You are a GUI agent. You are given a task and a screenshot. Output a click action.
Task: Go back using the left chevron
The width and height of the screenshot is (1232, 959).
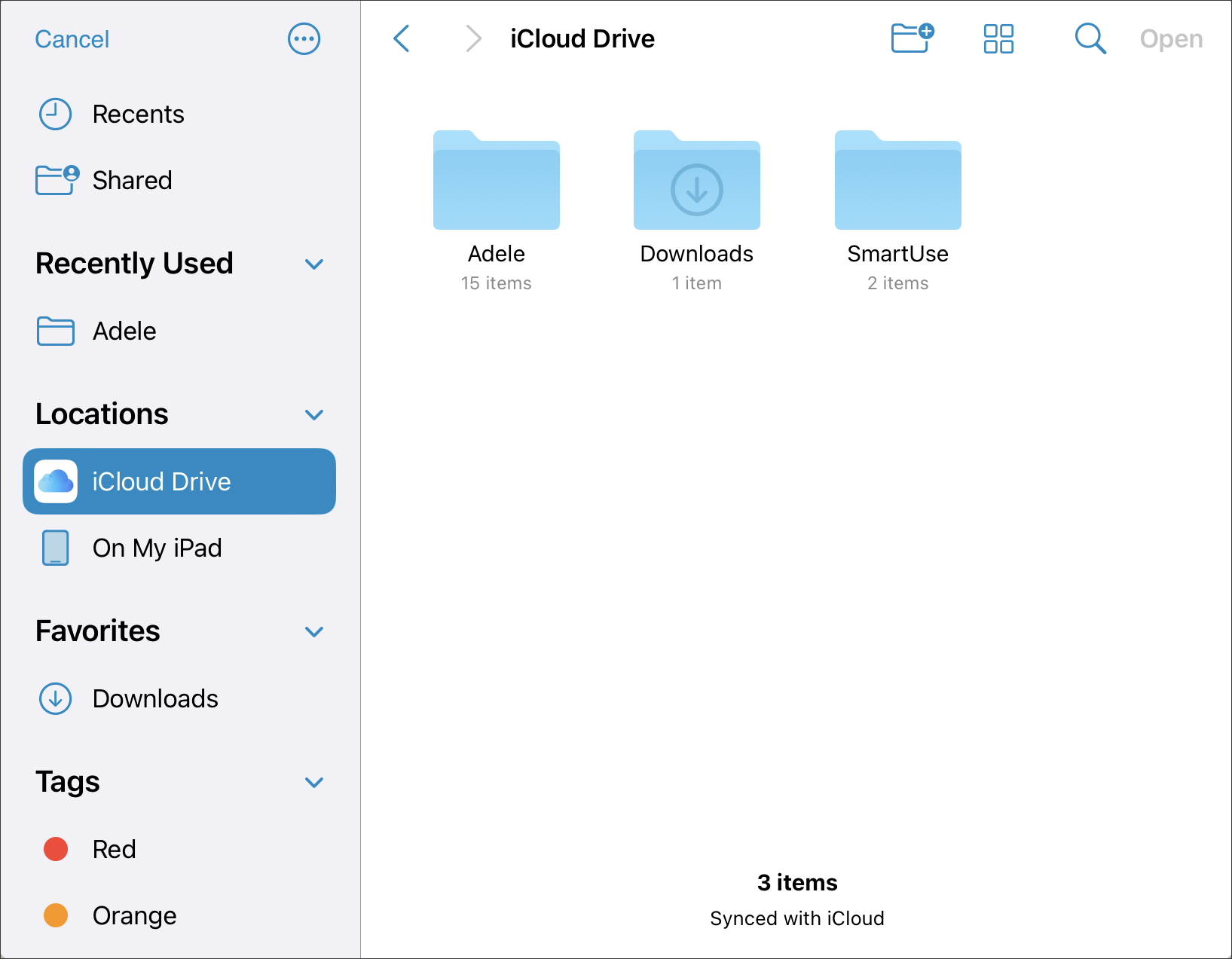point(402,38)
